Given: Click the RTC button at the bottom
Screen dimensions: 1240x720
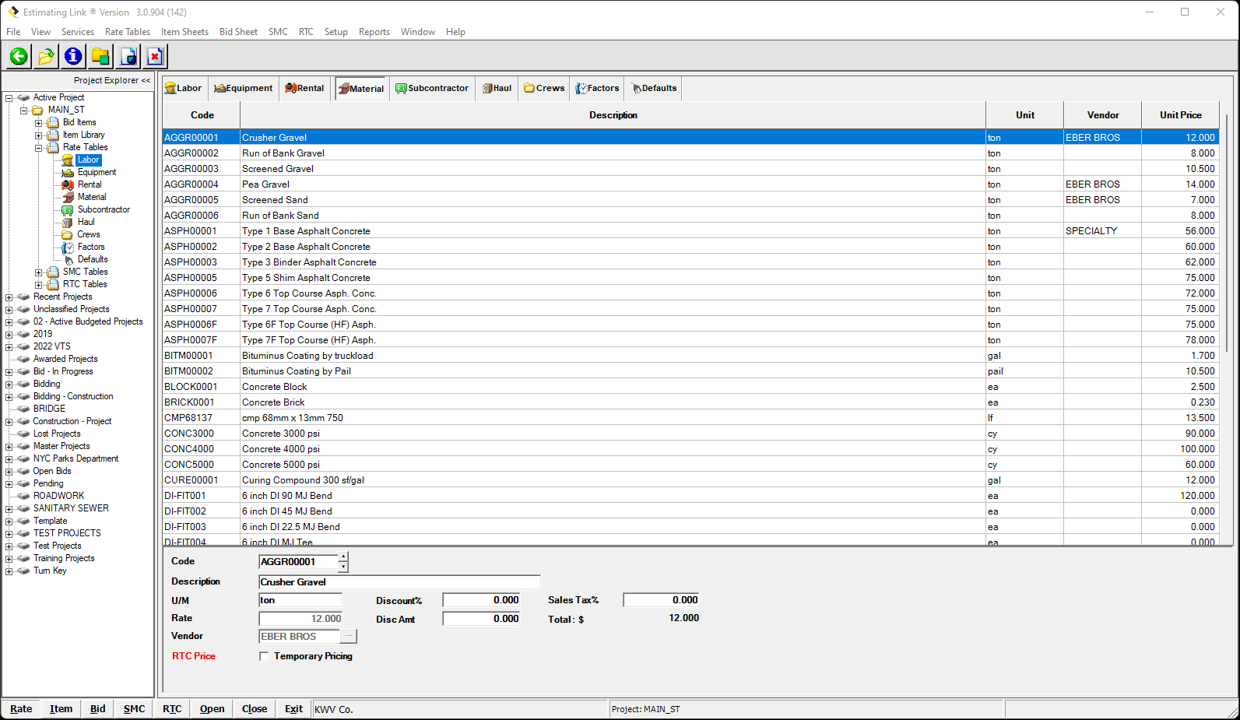Looking at the screenshot, I should point(170,708).
